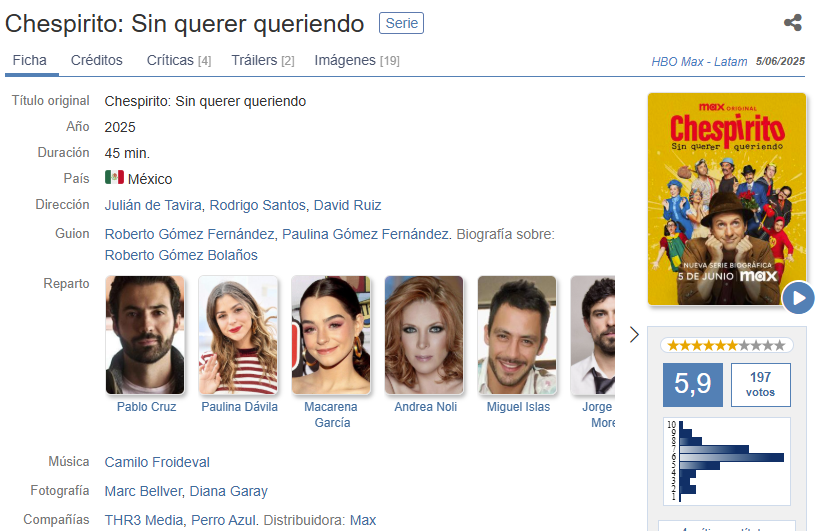Click Andrea Noli's photo
The height and width of the screenshot is (531, 821).
[x=424, y=335]
